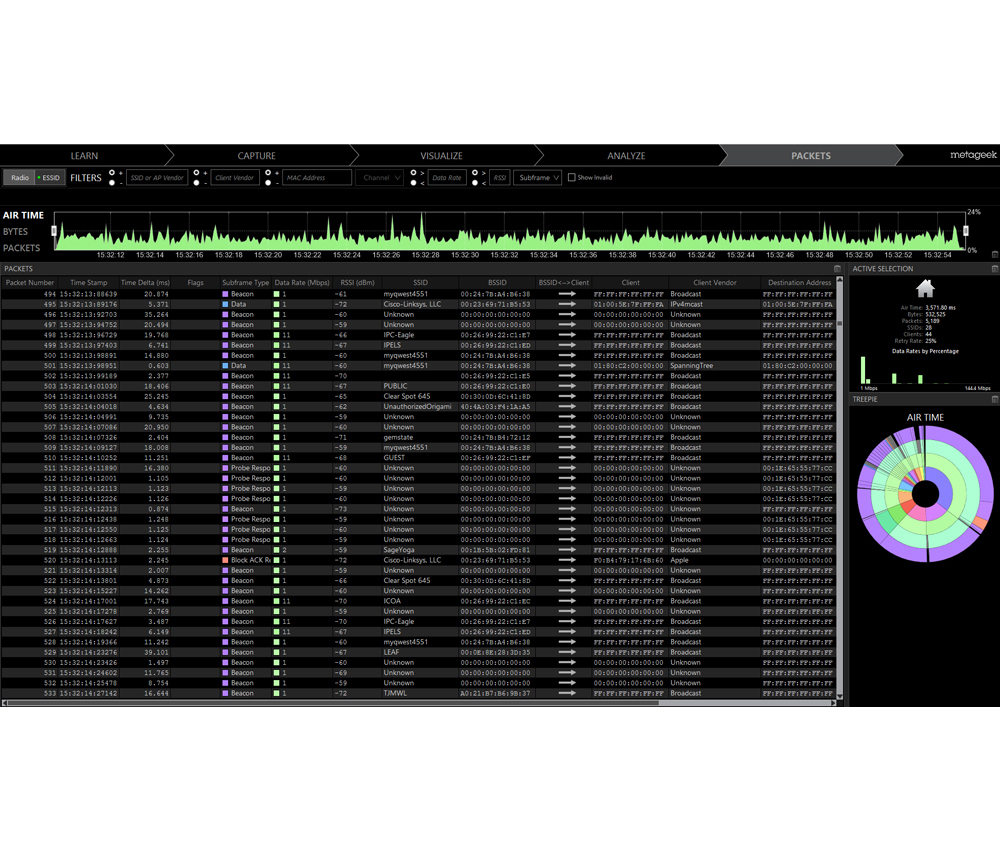The height and width of the screenshot is (850, 1000).
Task: Go to the VISUALIZE step tab
Action: point(441,156)
